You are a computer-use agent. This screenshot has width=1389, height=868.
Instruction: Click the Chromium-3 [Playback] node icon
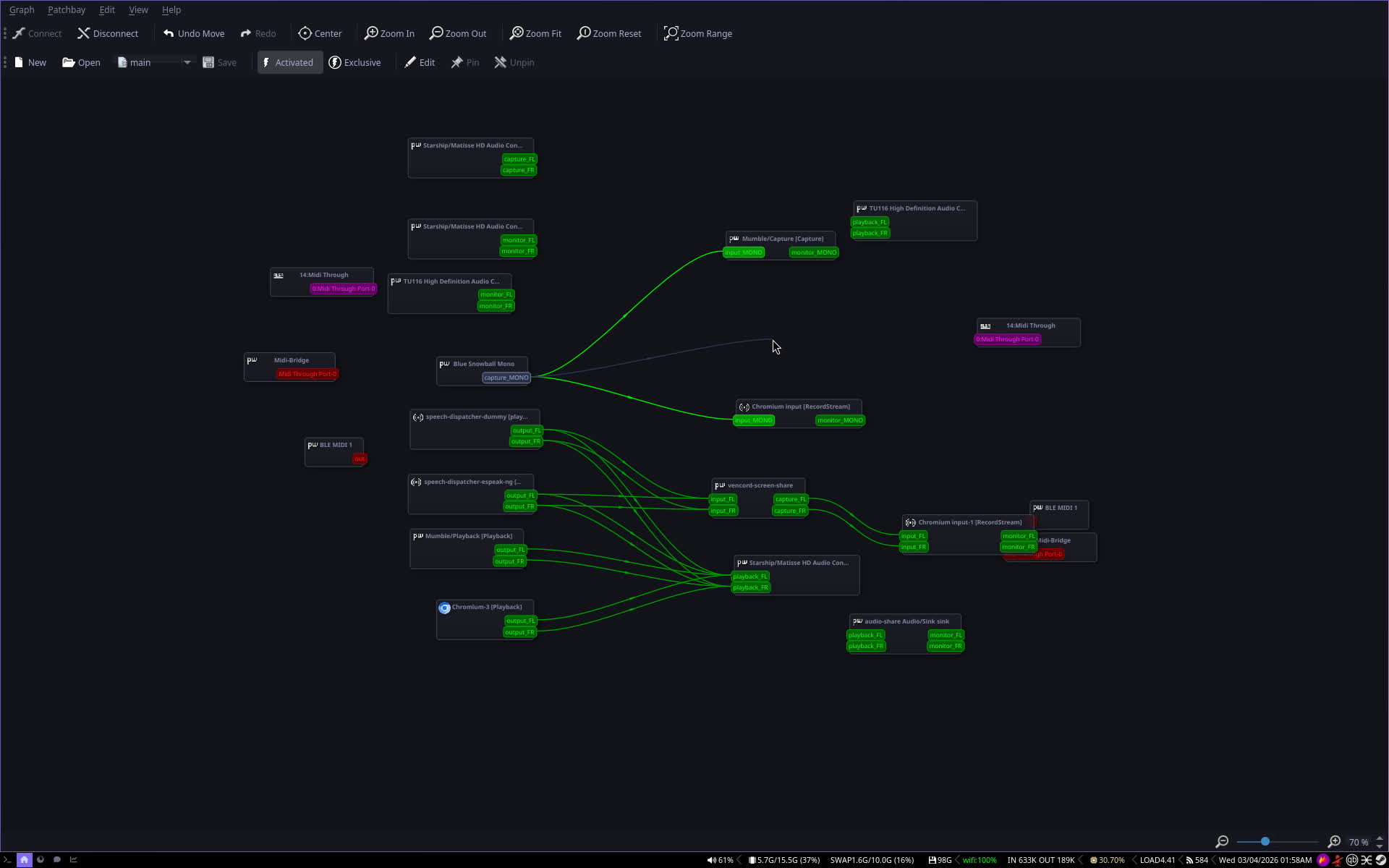(444, 608)
